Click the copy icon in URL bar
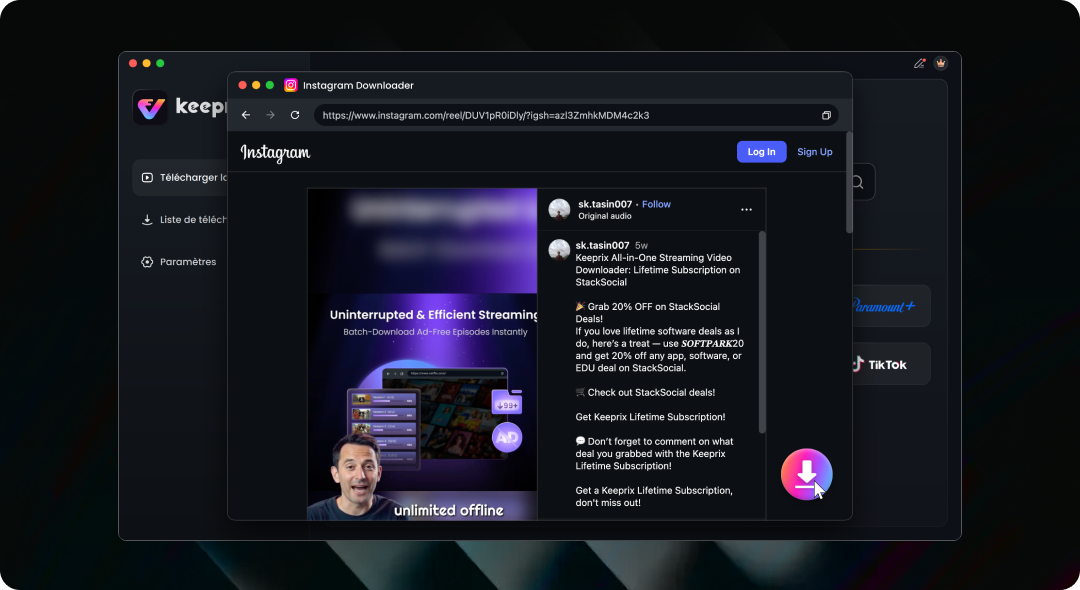 (x=826, y=115)
